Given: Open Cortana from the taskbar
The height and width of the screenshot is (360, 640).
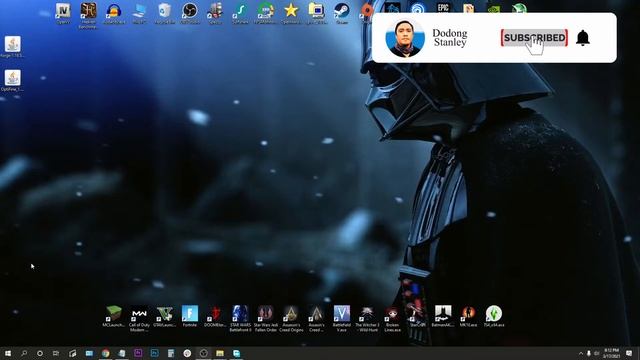Looking at the screenshot, I should coord(40,353).
